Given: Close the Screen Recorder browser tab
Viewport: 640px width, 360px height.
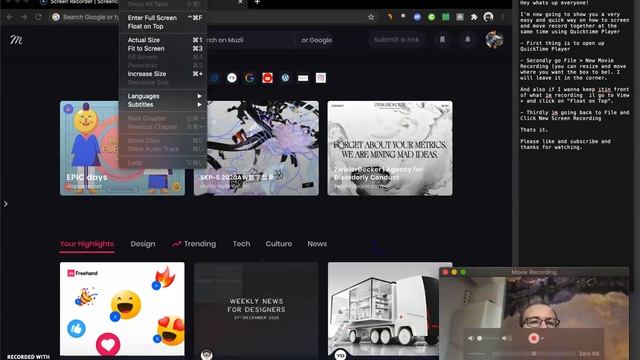Looking at the screenshot, I should 240,2.
